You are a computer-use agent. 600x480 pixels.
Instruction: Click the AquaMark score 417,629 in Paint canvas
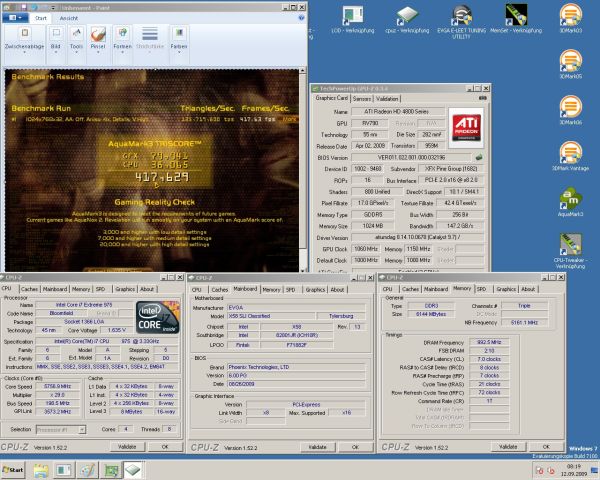click(x=162, y=177)
